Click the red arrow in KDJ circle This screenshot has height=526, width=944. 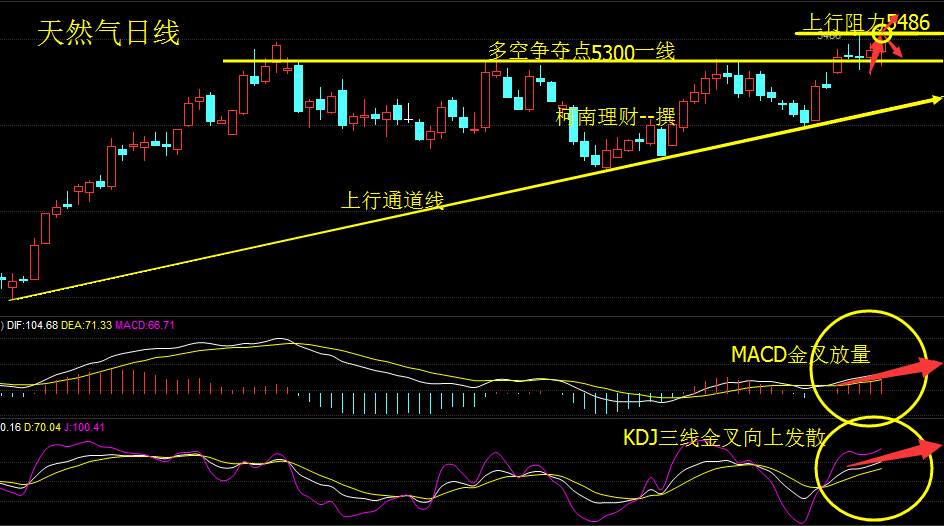click(895, 453)
